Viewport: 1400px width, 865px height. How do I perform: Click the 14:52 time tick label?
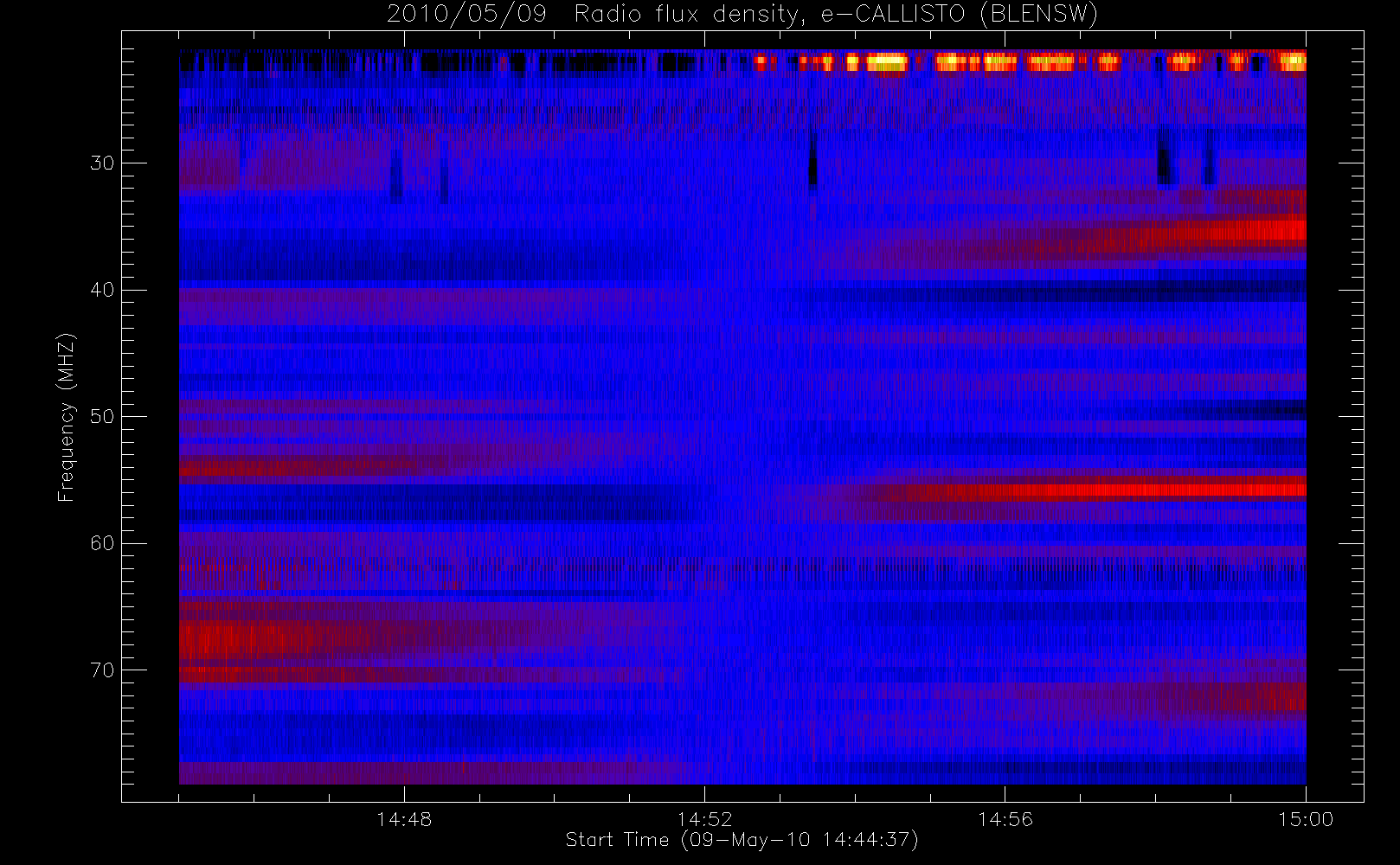coord(704,819)
